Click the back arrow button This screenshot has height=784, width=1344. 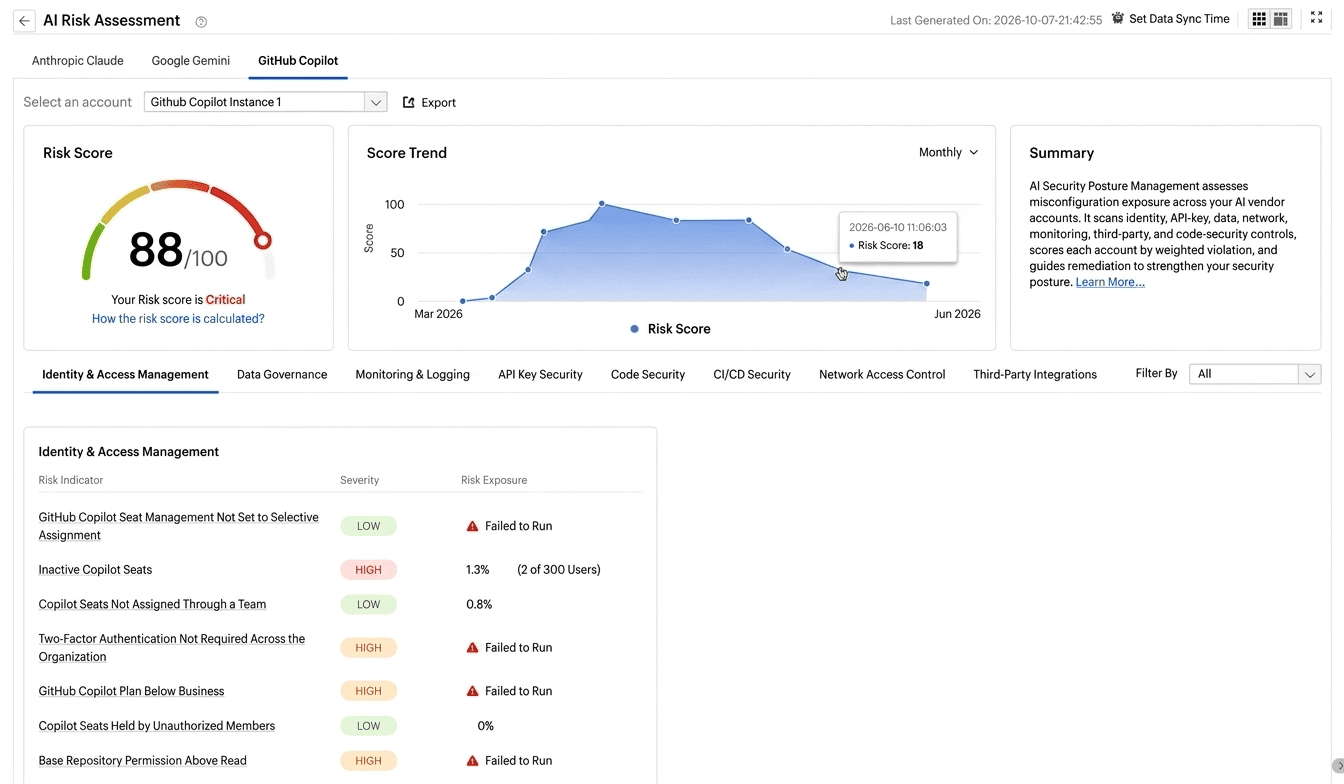click(24, 21)
